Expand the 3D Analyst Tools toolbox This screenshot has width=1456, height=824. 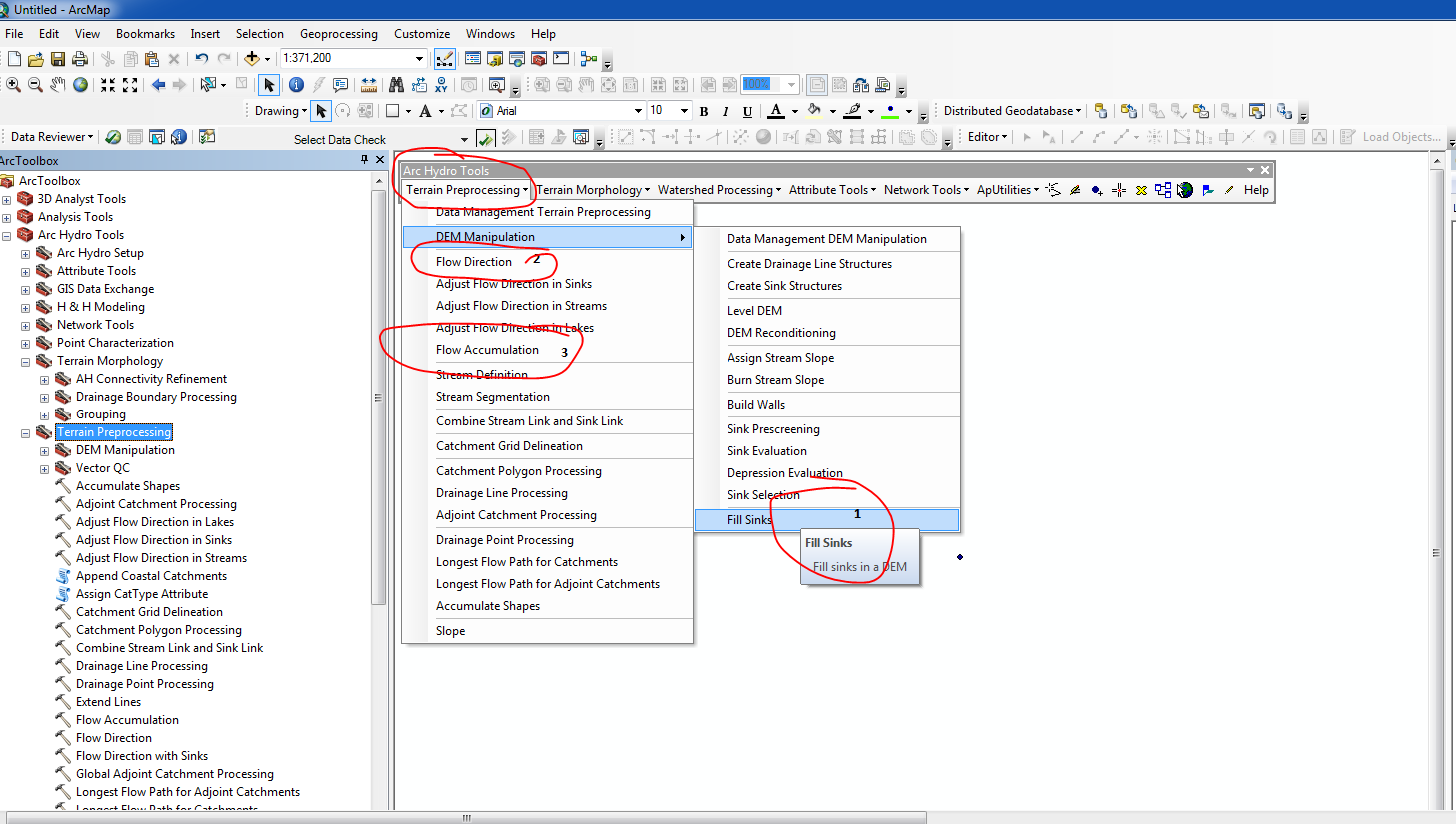(x=7, y=199)
